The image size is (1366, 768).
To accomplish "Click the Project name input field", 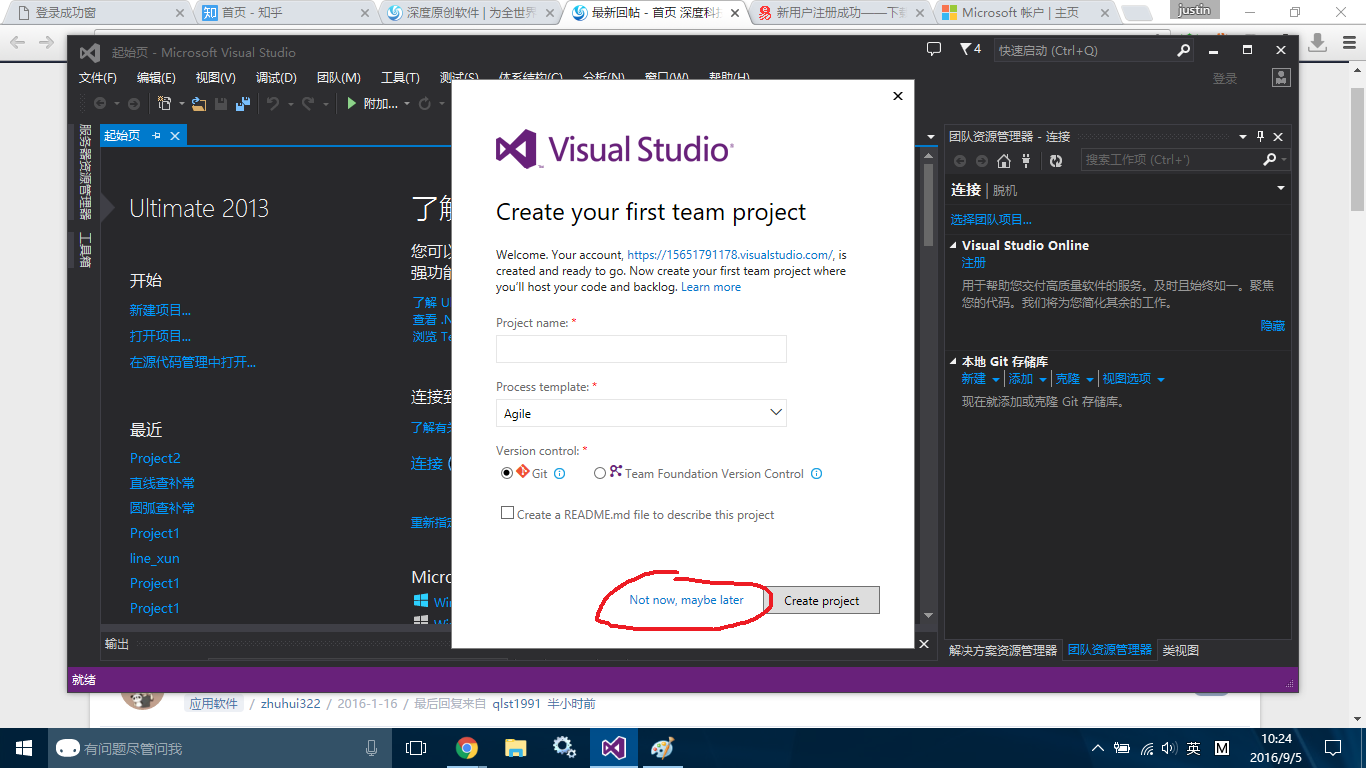I will click(641, 349).
